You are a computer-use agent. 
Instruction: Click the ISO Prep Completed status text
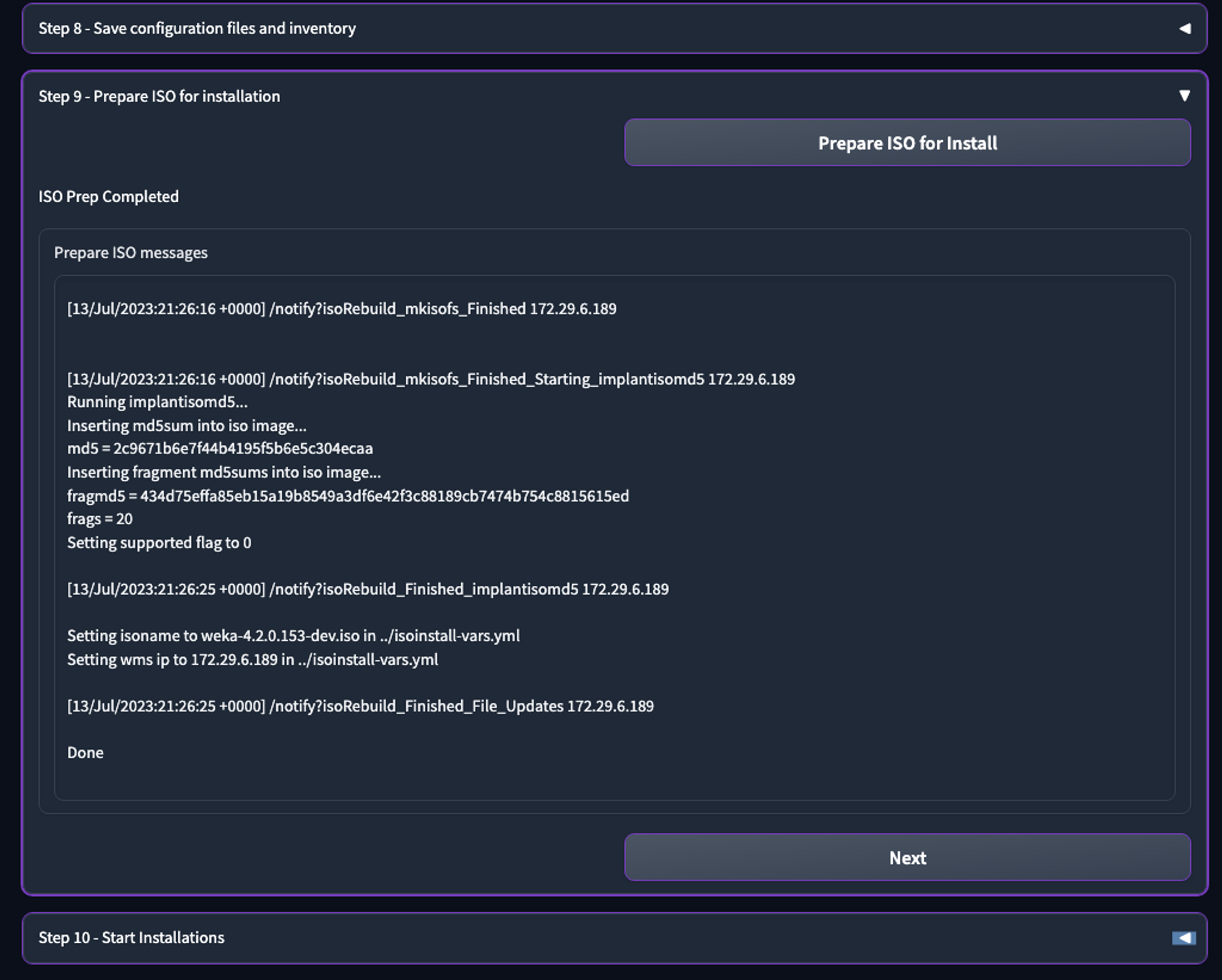[x=109, y=197]
